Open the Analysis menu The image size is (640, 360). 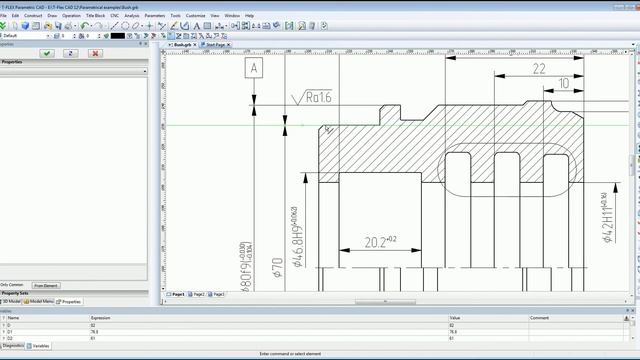pos(132,16)
